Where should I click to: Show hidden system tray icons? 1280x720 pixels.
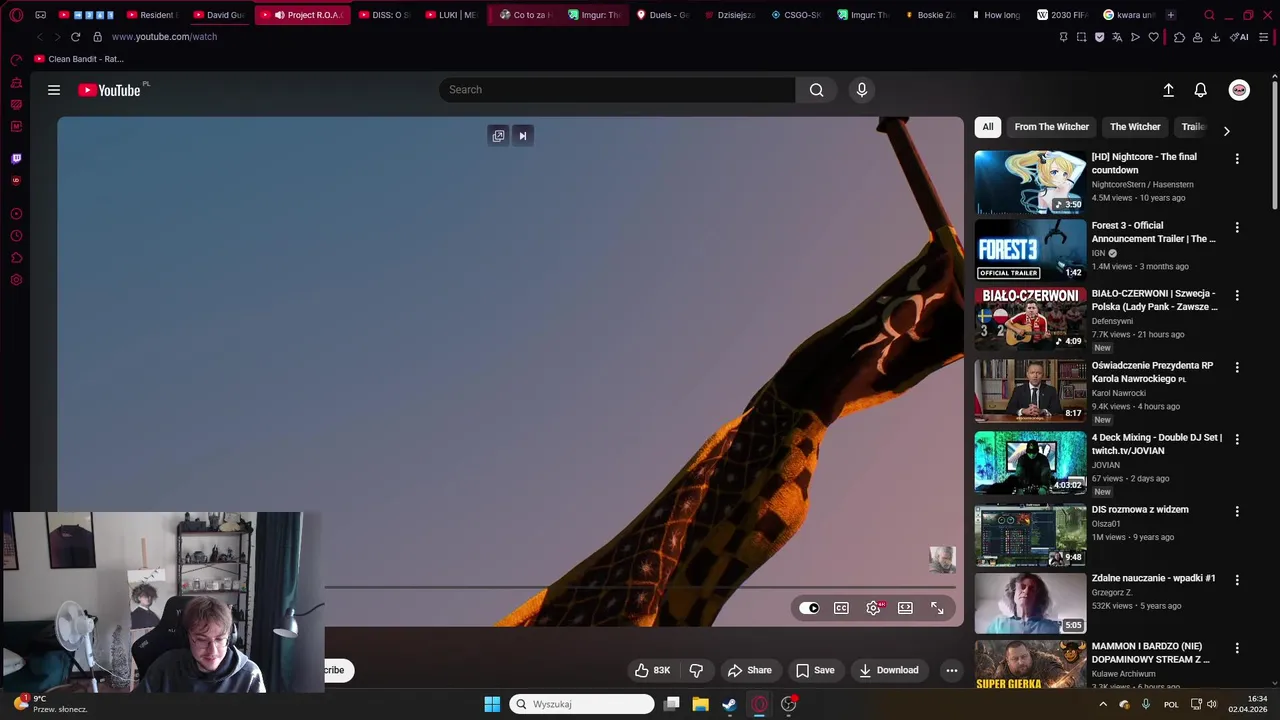click(x=1103, y=704)
